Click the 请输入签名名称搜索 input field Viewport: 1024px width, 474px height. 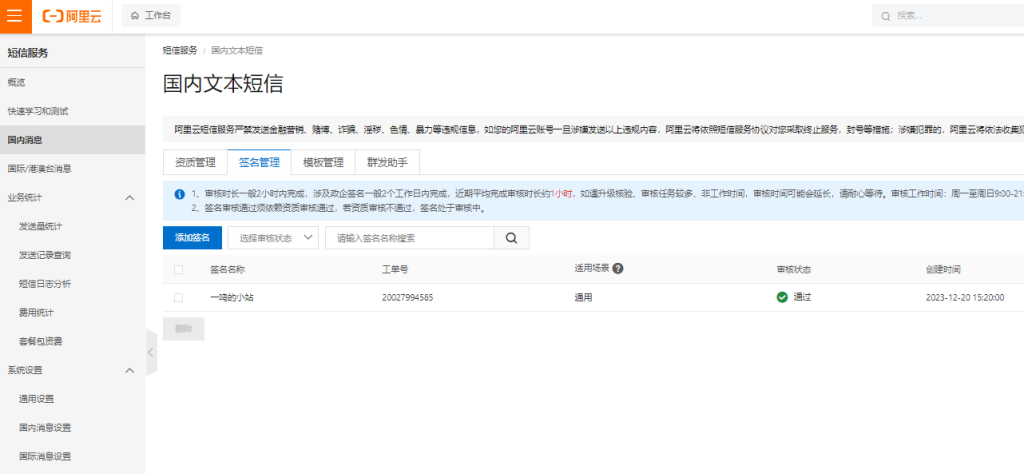(410, 238)
